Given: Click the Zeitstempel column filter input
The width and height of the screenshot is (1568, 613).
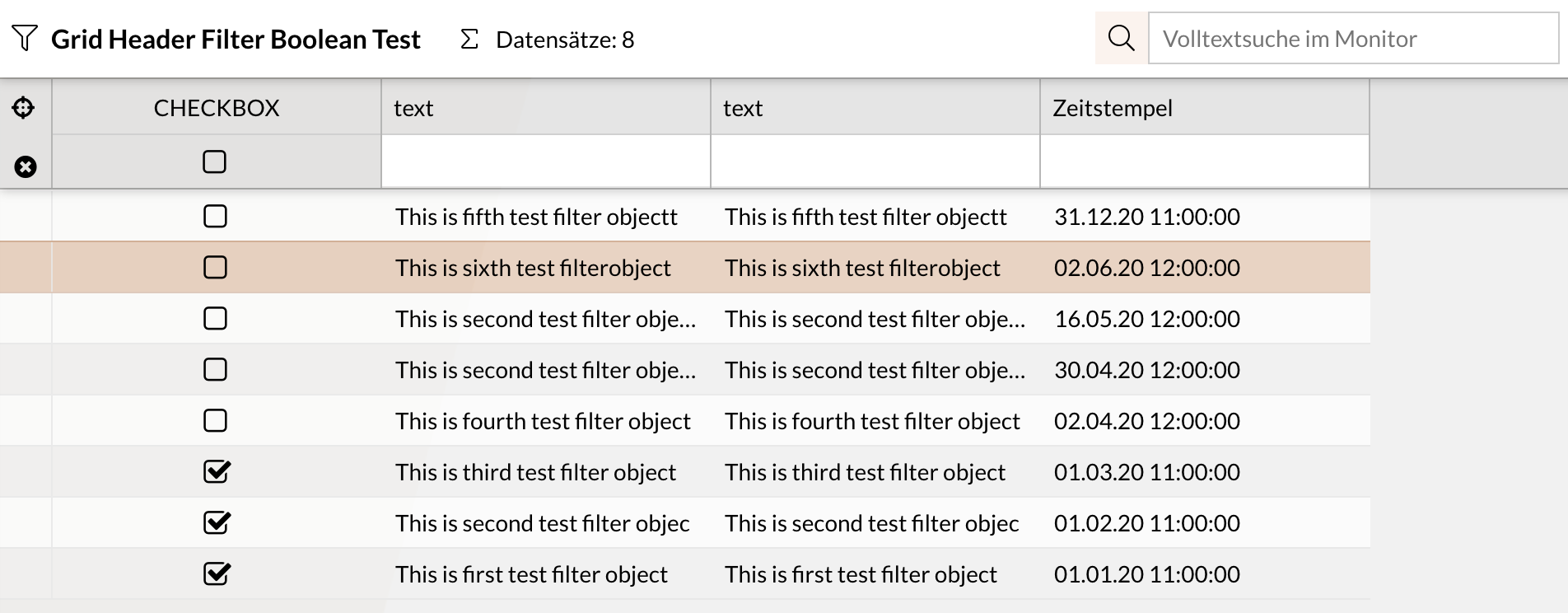Looking at the screenshot, I should tap(1204, 161).
